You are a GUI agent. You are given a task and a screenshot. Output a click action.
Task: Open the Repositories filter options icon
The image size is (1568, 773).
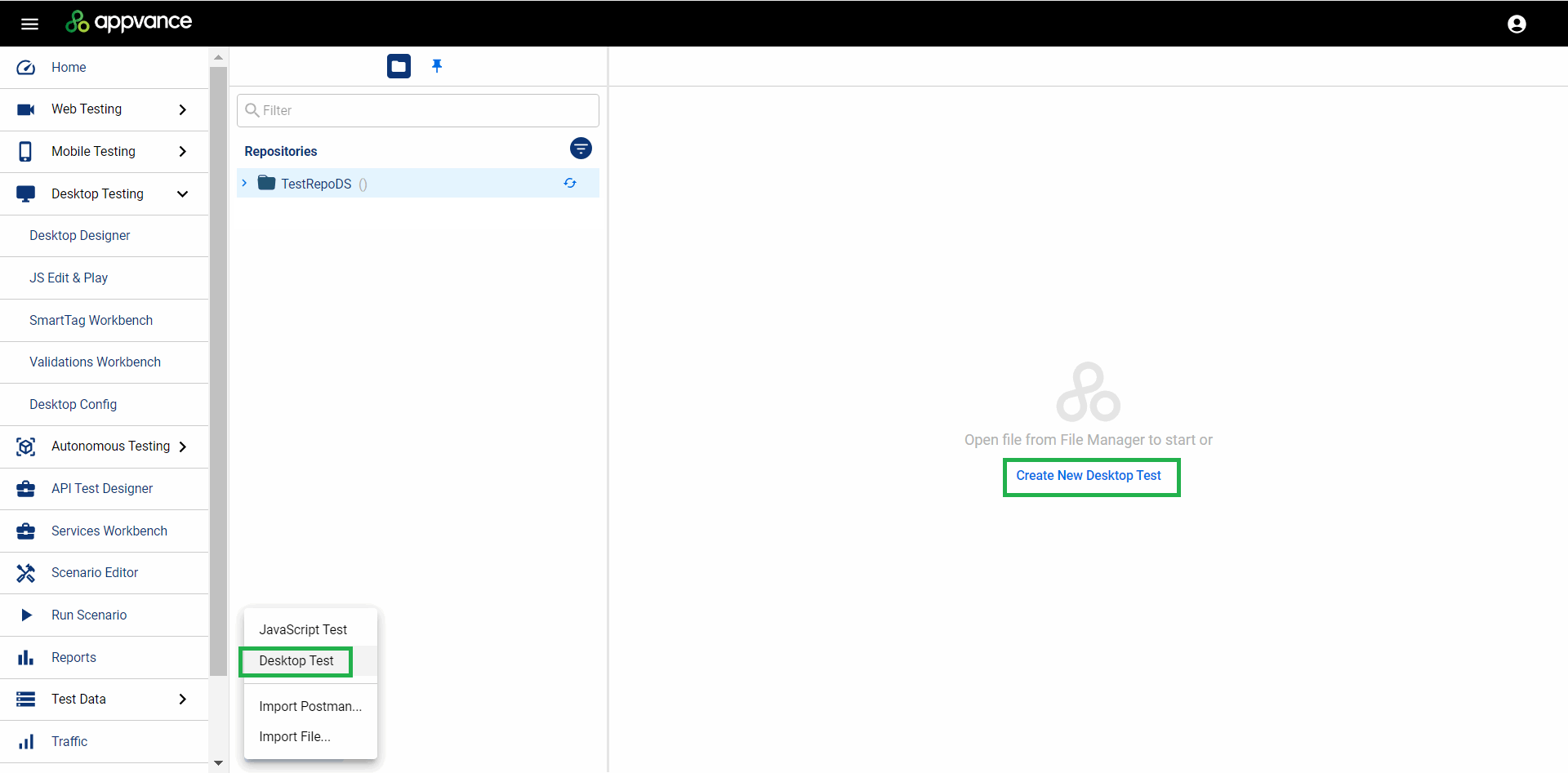(x=581, y=149)
